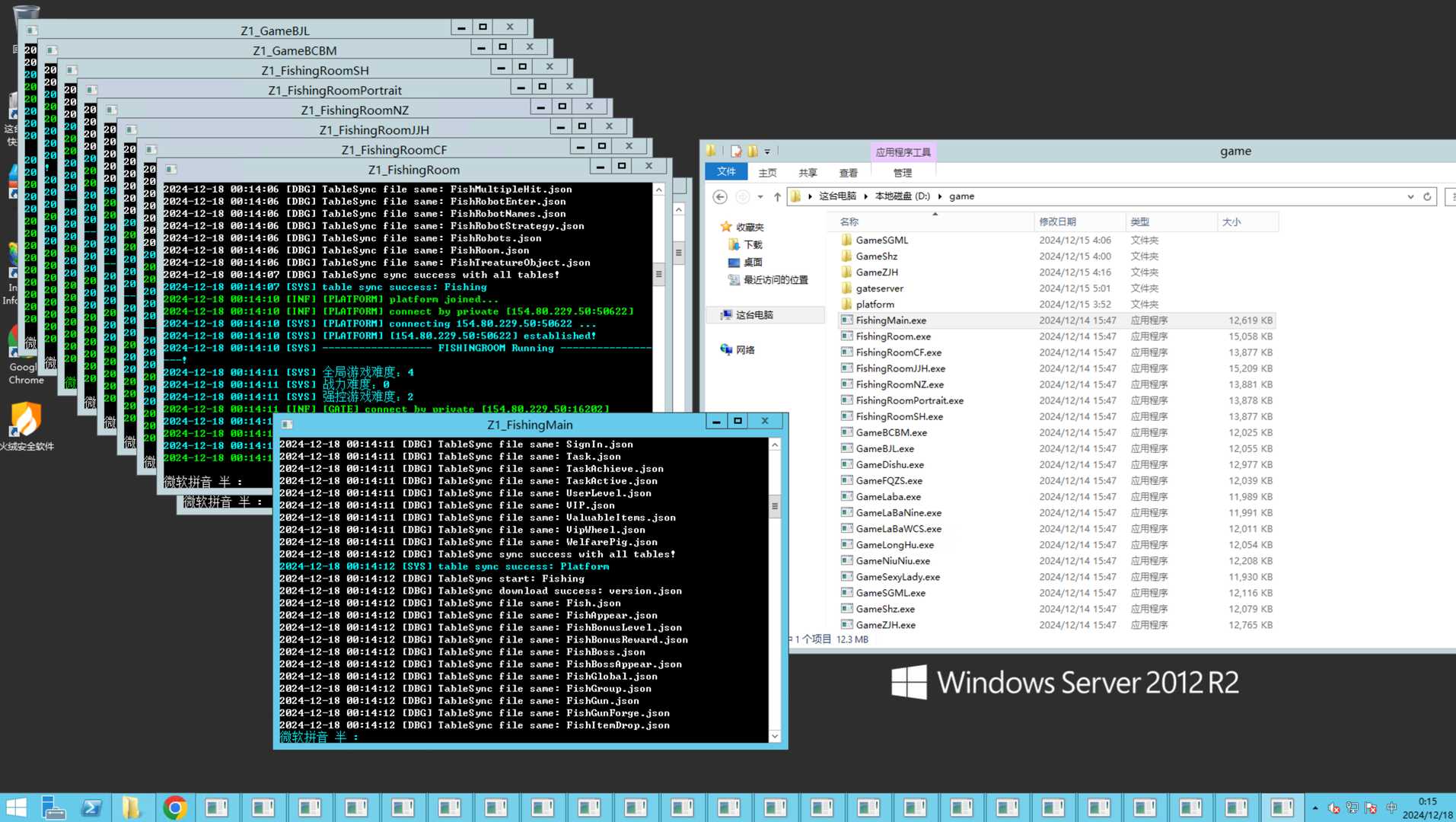Open Server Manager from the taskbar
This screenshot has width=1456, height=822.
53,807
